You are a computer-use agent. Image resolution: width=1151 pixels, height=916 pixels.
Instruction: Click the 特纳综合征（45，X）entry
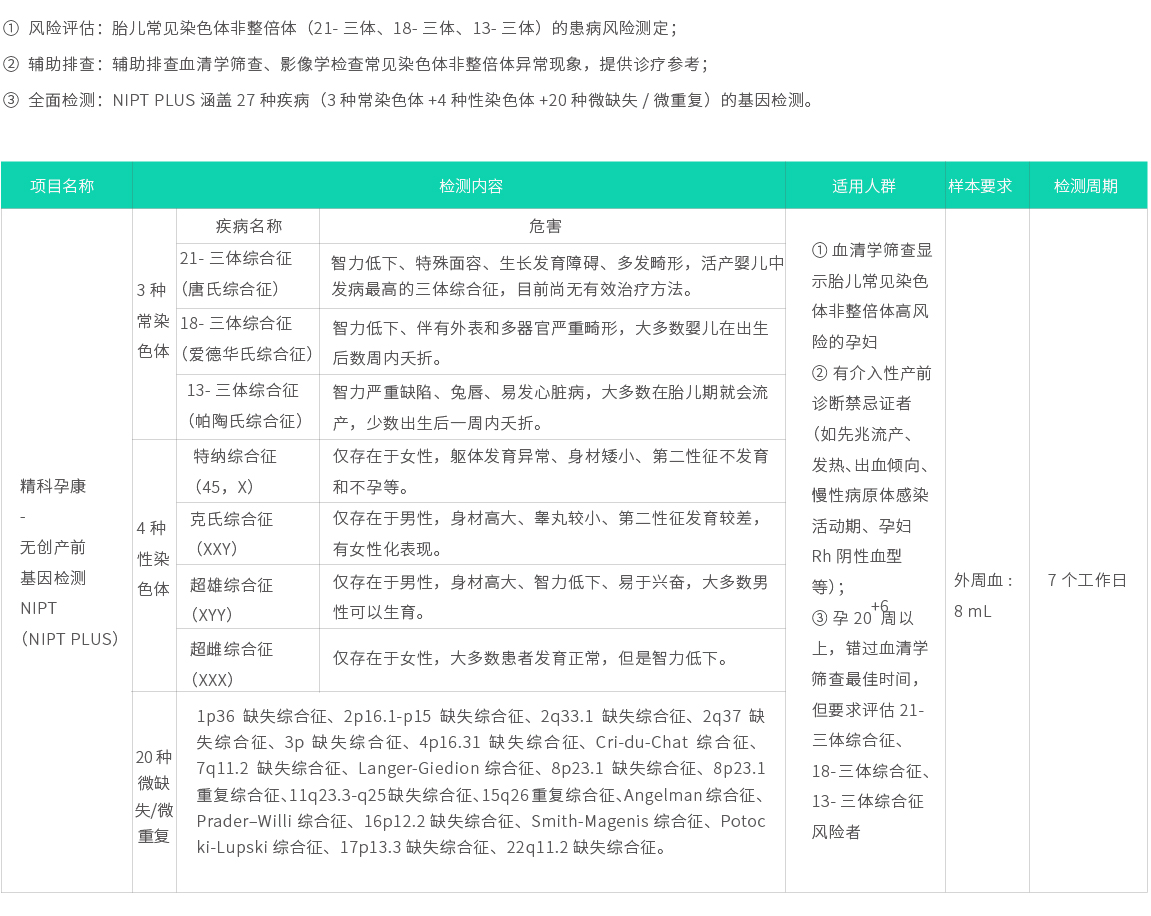pos(247,470)
